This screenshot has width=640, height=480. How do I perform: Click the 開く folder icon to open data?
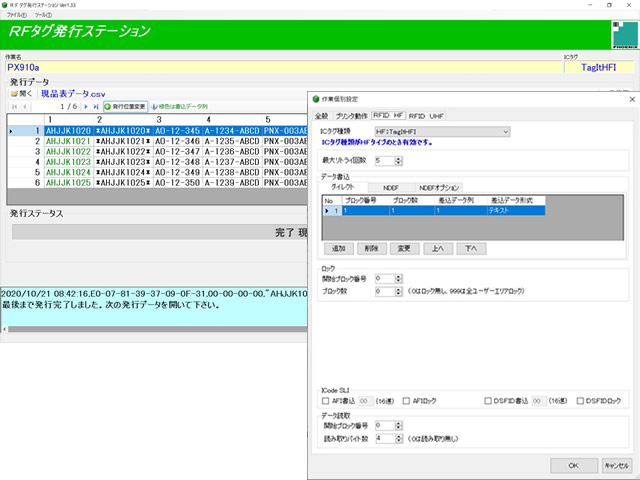14,94
